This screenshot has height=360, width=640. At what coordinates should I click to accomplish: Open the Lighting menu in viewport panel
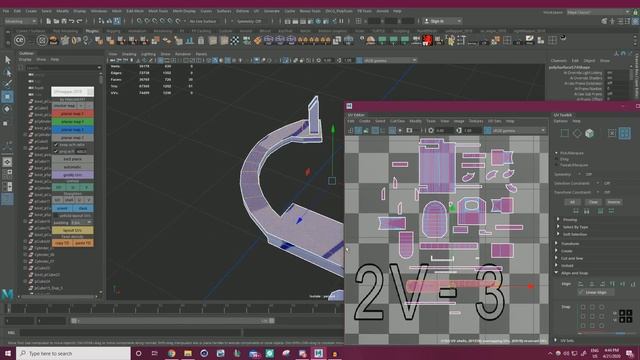148,54
